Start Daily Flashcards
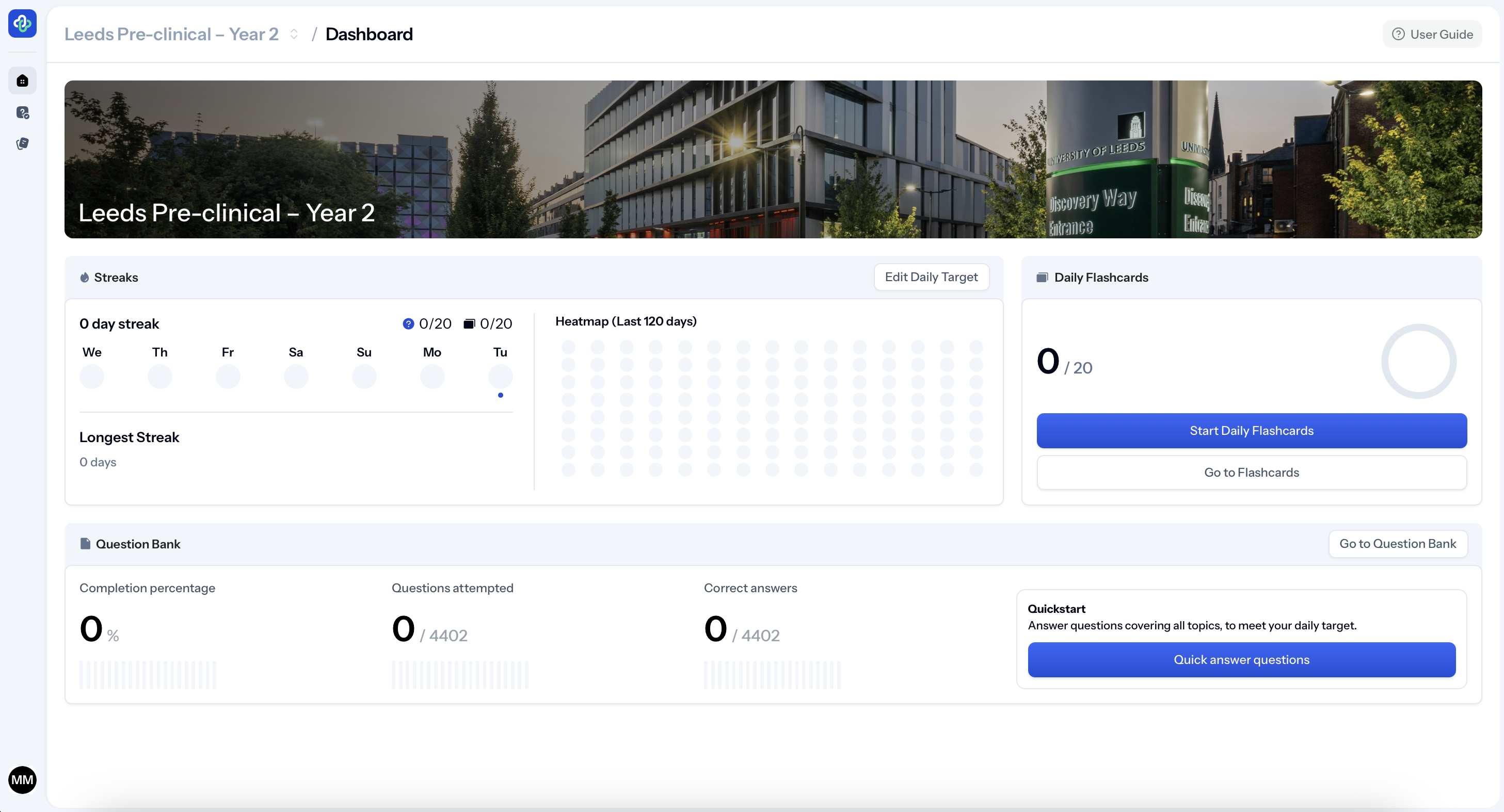The height and width of the screenshot is (812, 1504). pos(1251,431)
